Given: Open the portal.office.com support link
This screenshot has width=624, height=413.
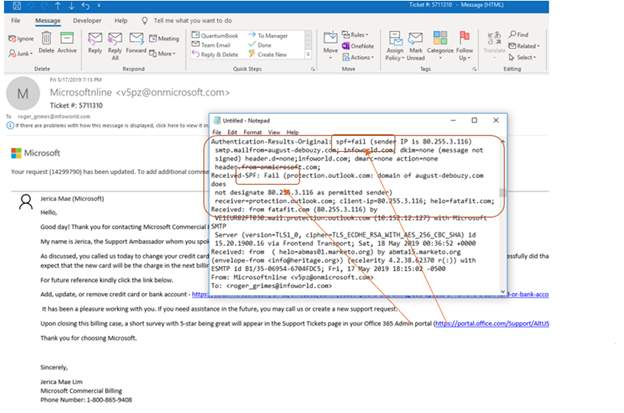Looking at the screenshot, I should (491, 323).
